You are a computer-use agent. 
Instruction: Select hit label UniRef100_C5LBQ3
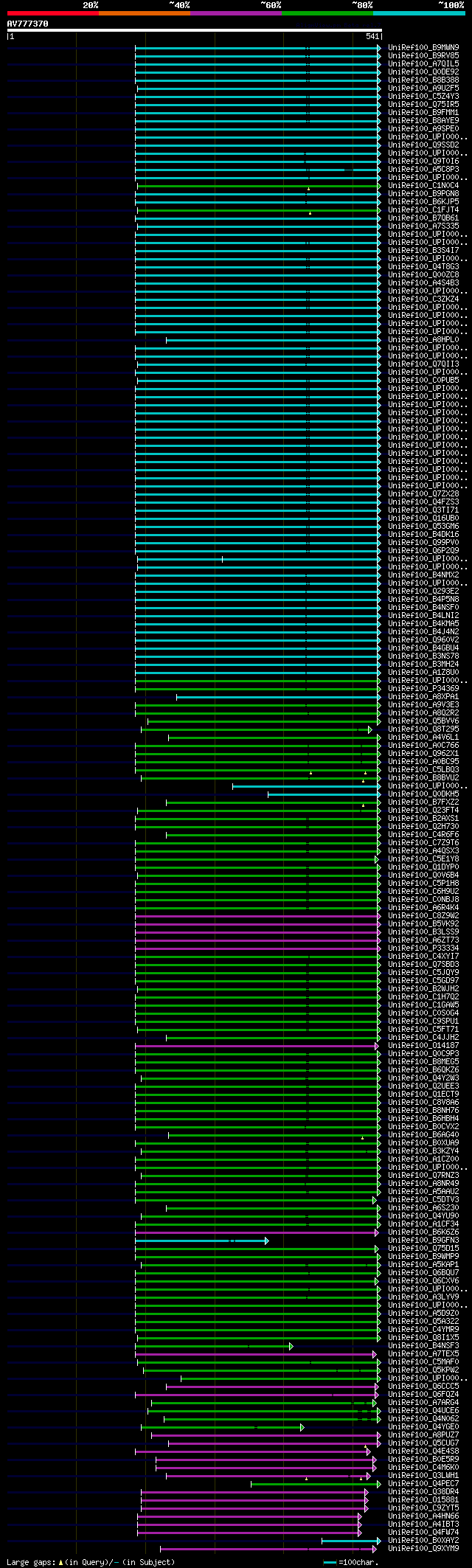(x=423, y=770)
